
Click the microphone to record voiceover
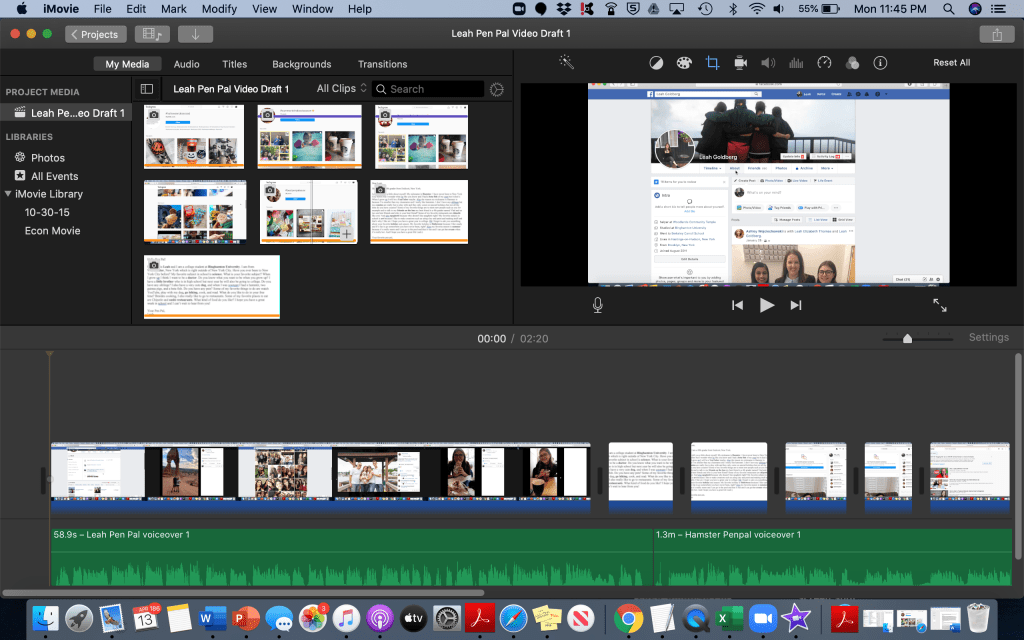point(597,305)
